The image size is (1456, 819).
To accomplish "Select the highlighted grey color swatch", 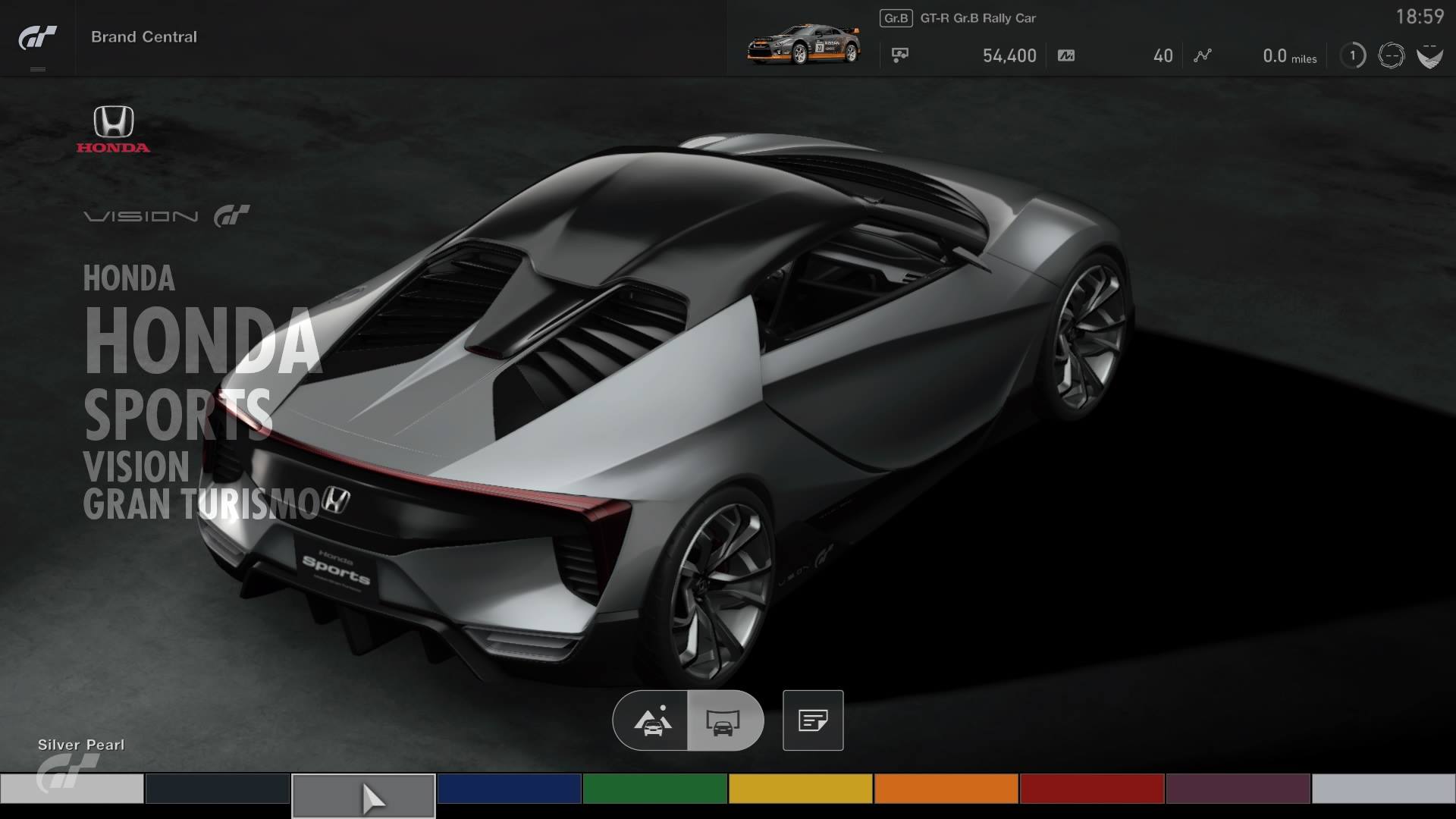I will point(363,795).
